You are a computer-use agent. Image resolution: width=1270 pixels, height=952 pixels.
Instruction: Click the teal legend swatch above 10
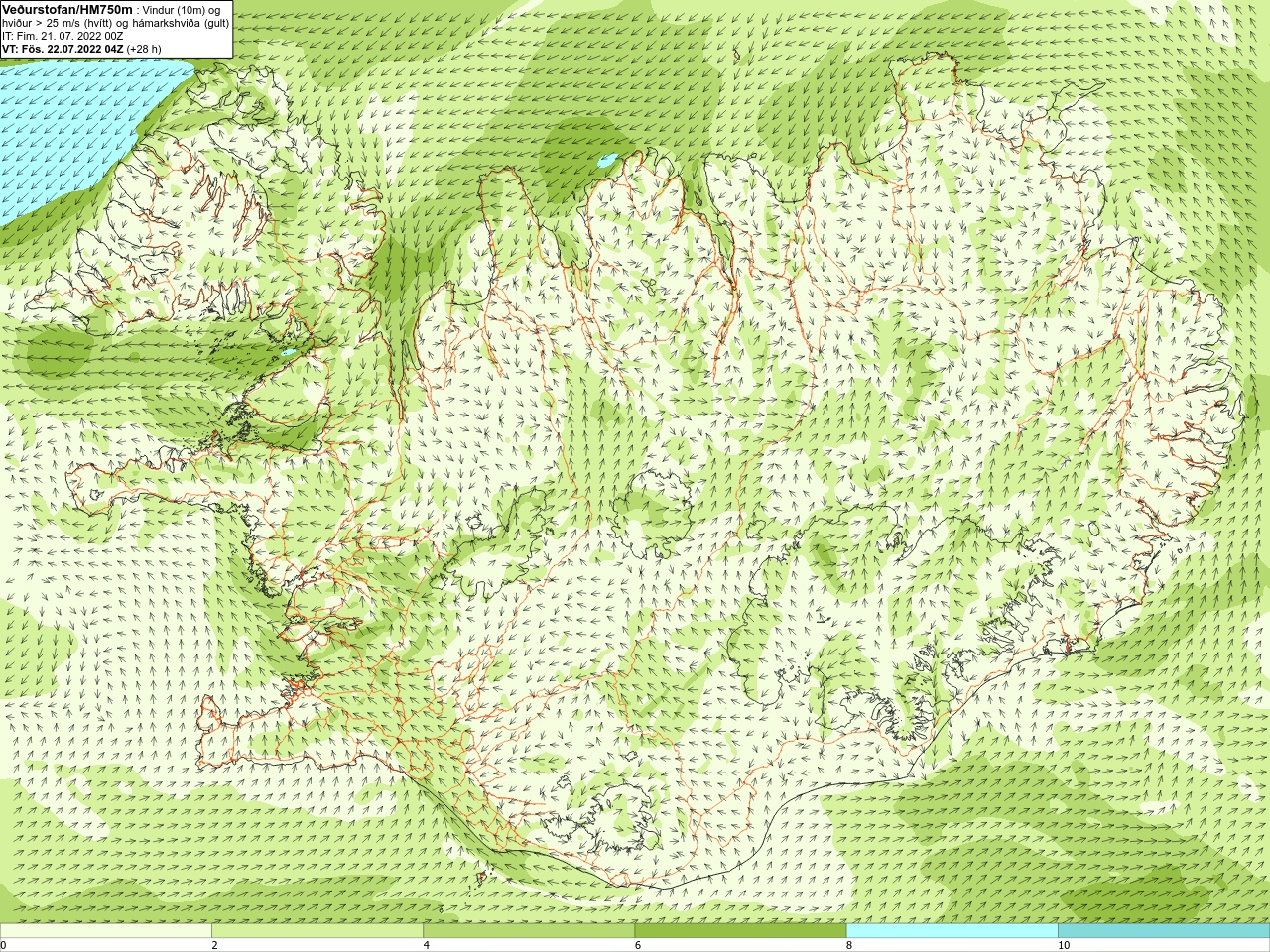[x=1164, y=931]
